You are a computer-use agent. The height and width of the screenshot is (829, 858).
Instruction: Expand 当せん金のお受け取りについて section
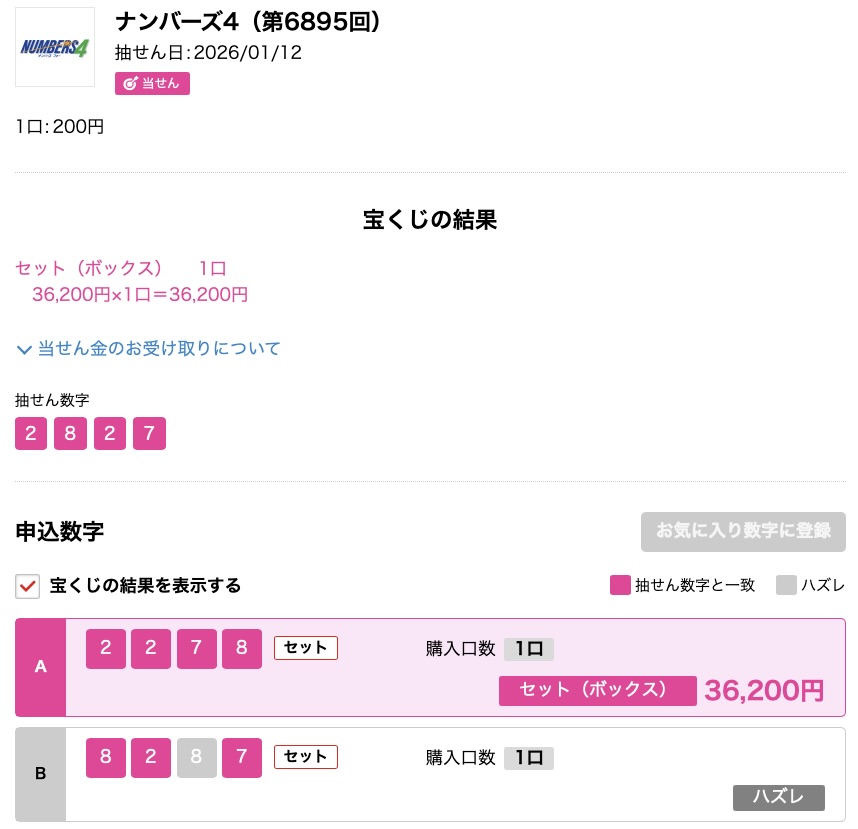click(159, 349)
